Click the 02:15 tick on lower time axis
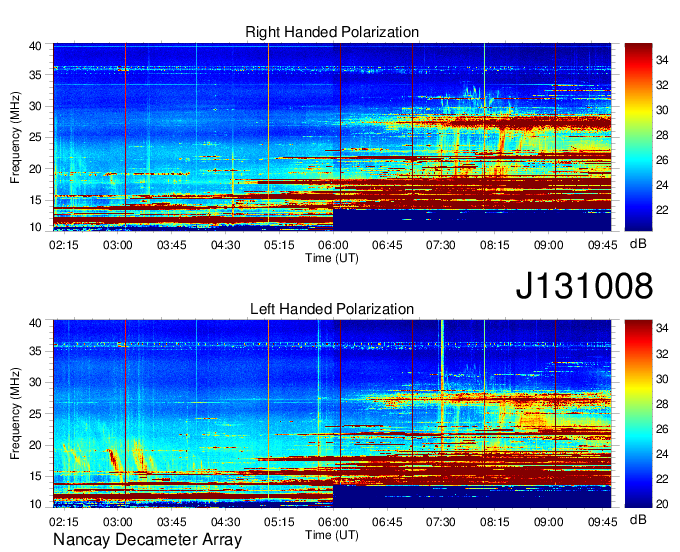680x552 pixels. pos(64,522)
